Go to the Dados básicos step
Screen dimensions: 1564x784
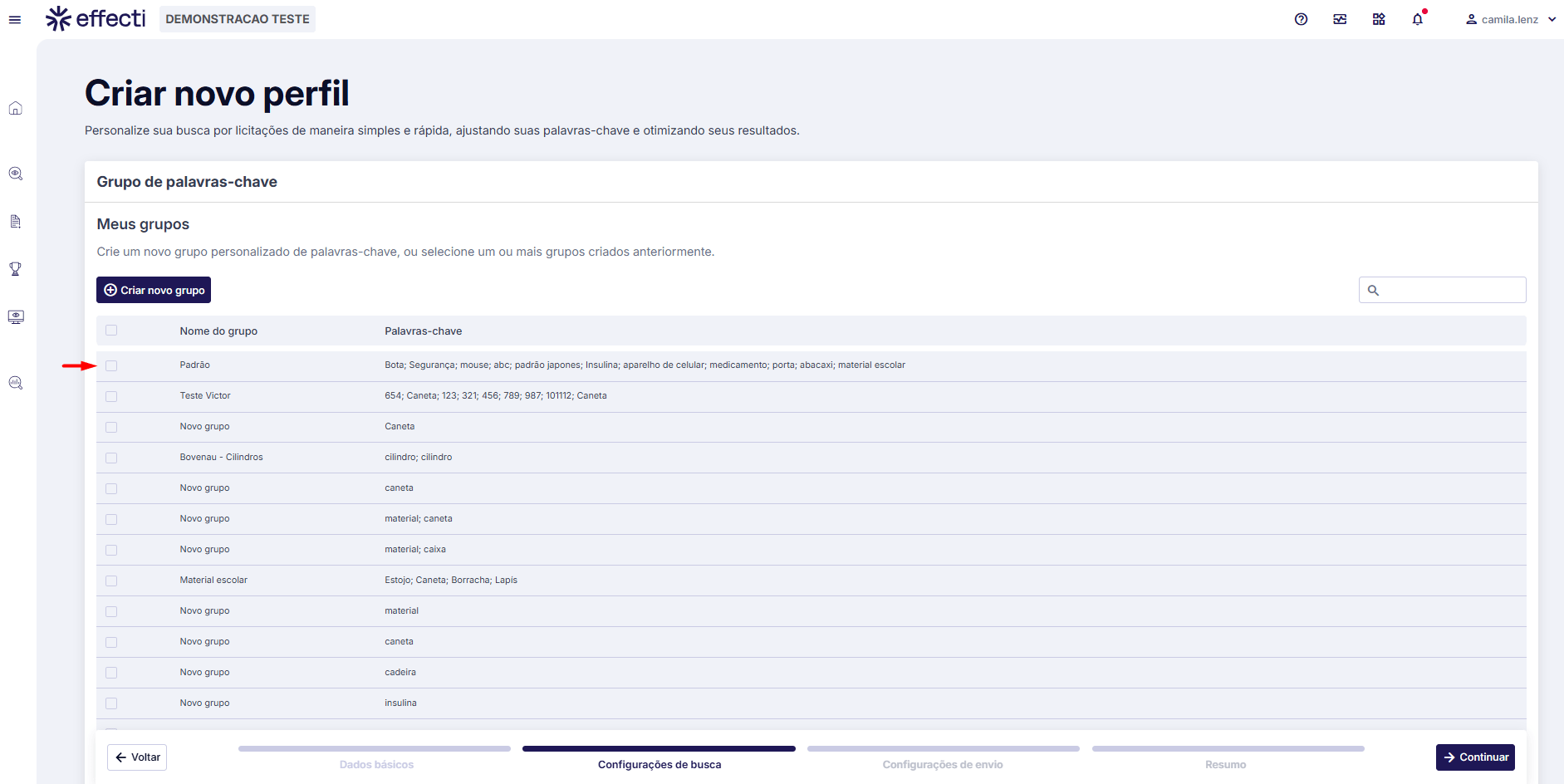(x=375, y=764)
